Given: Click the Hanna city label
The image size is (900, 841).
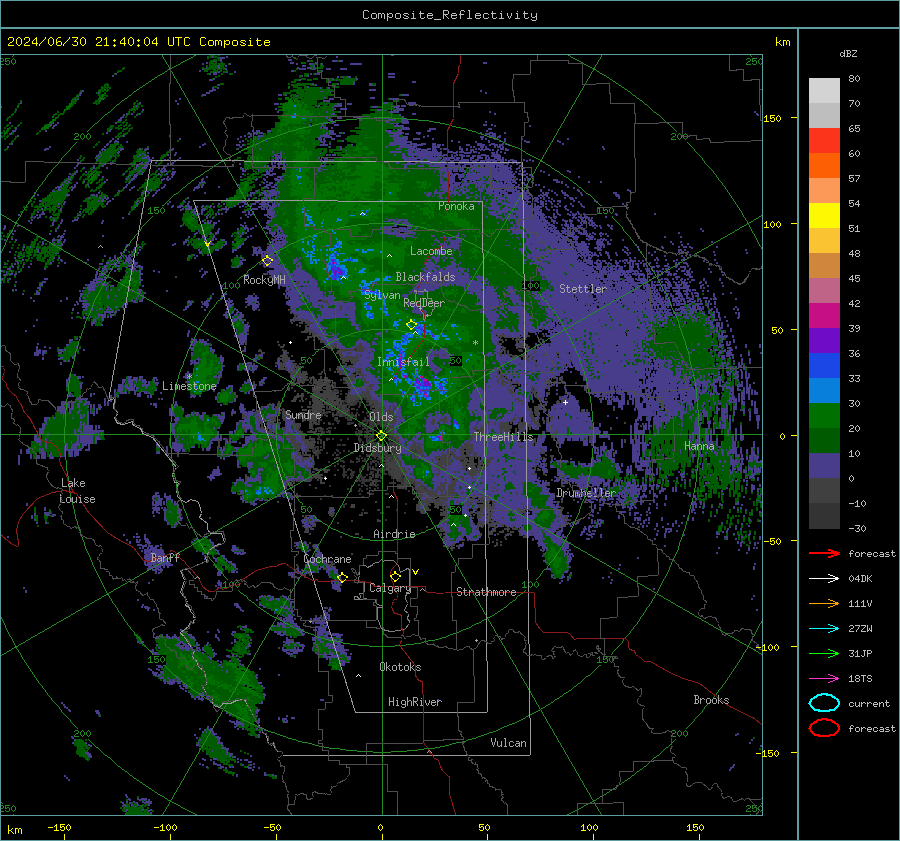Looking at the screenshot, I should [x=699, y=446].
